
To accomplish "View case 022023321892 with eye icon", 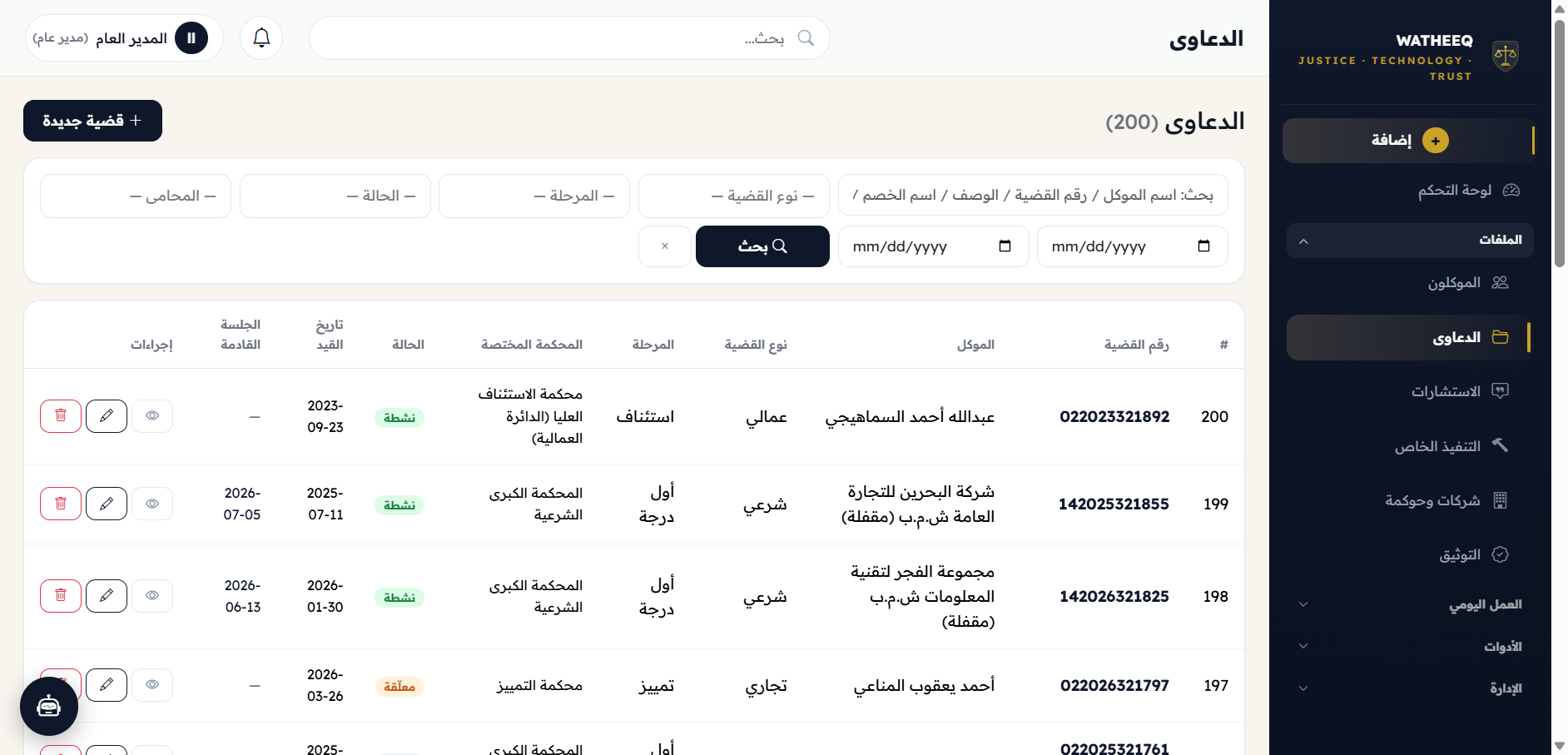I will pyautogui.click(x=152, y=416).
